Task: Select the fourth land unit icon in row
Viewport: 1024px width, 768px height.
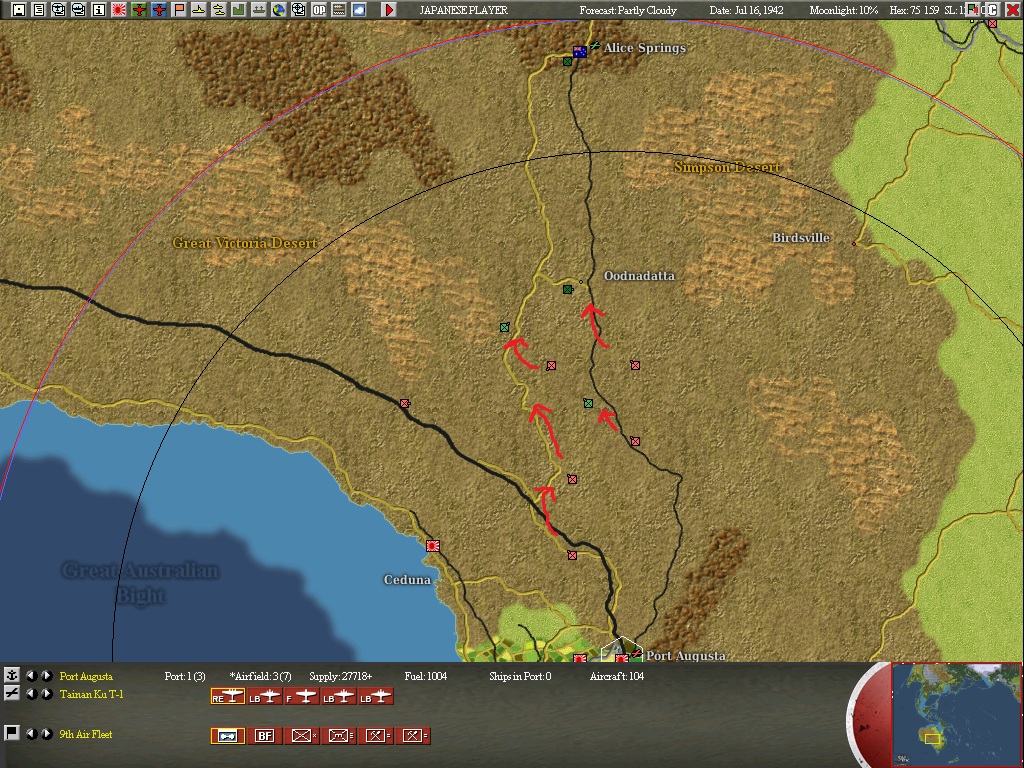Action: point(338,736)
